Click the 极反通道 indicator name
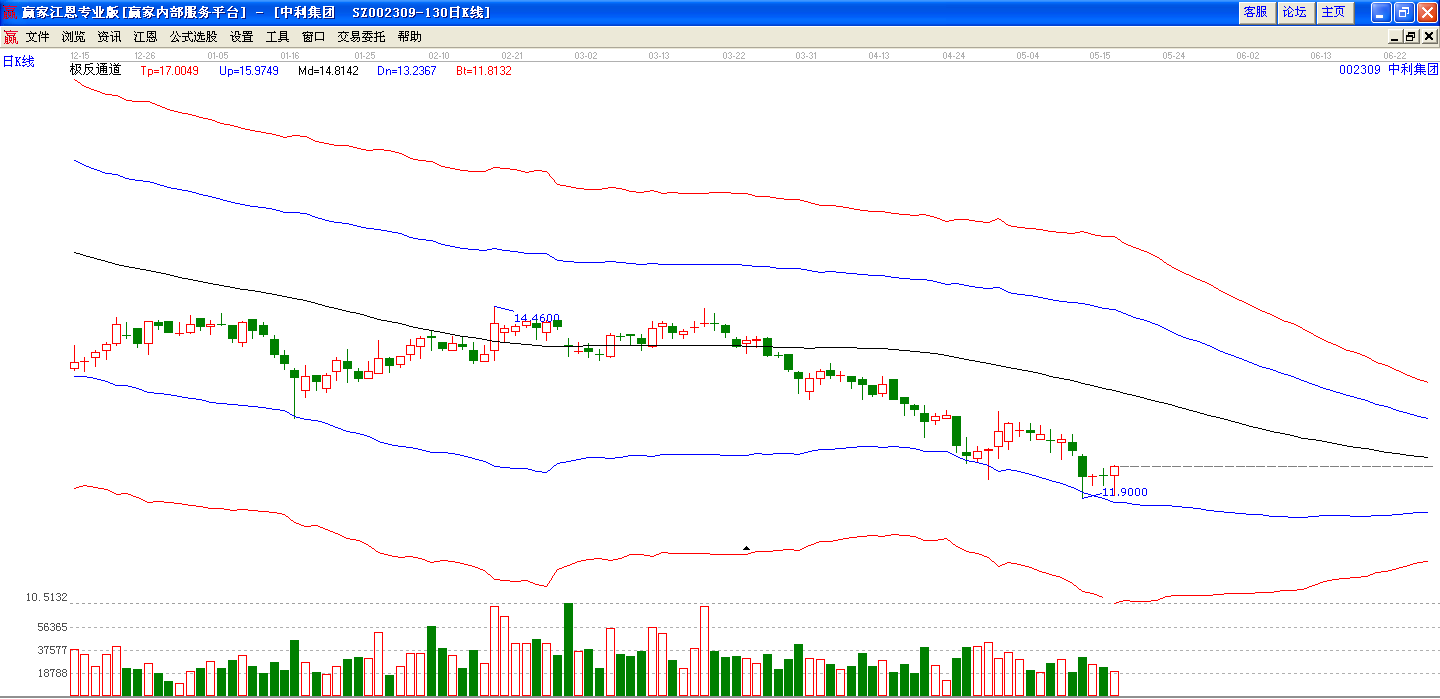The height and width of the screenshot is (699, 1440). [95, 70]
